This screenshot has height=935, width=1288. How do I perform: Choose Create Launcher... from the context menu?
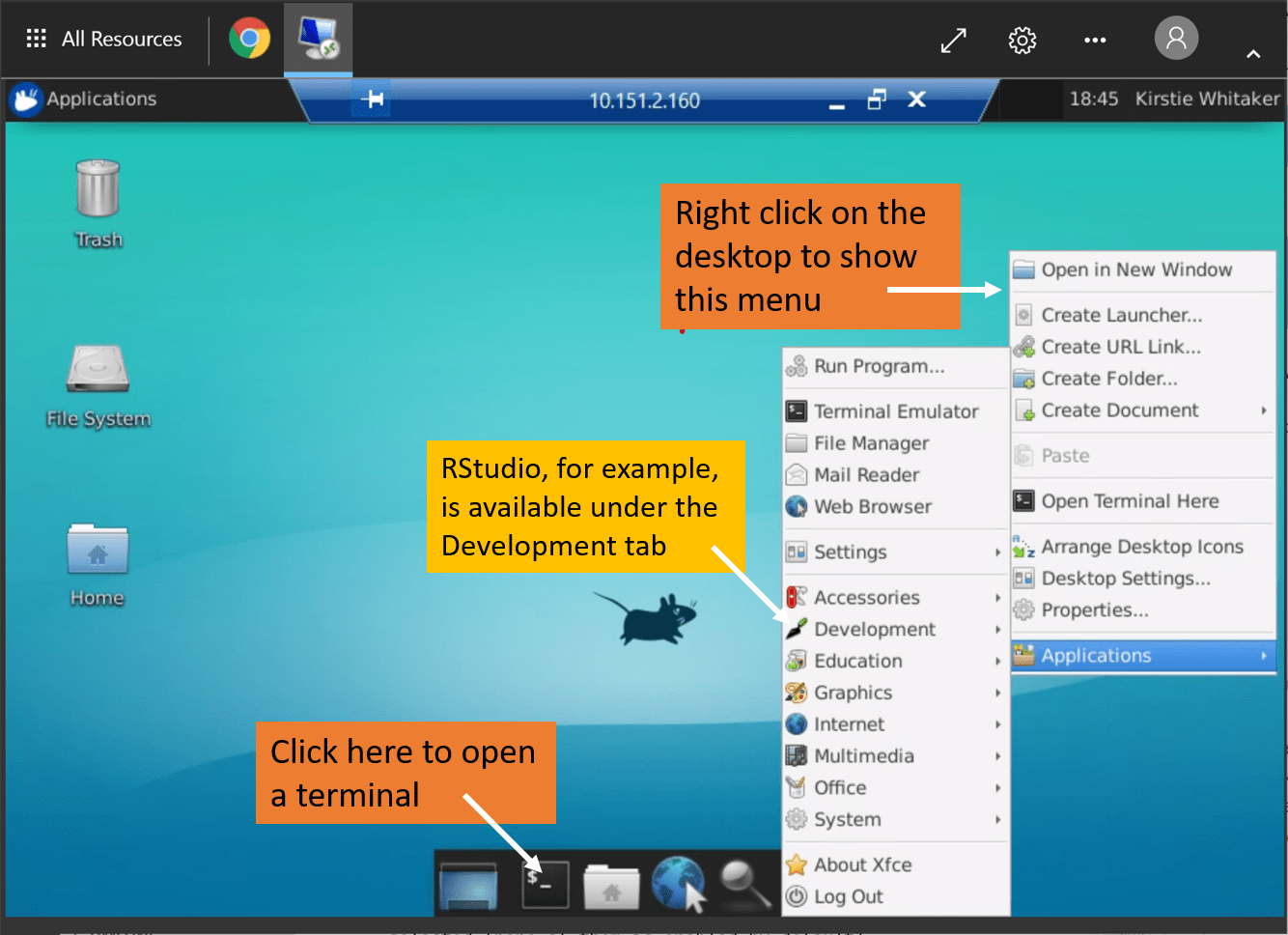[x=1143, y=315]
